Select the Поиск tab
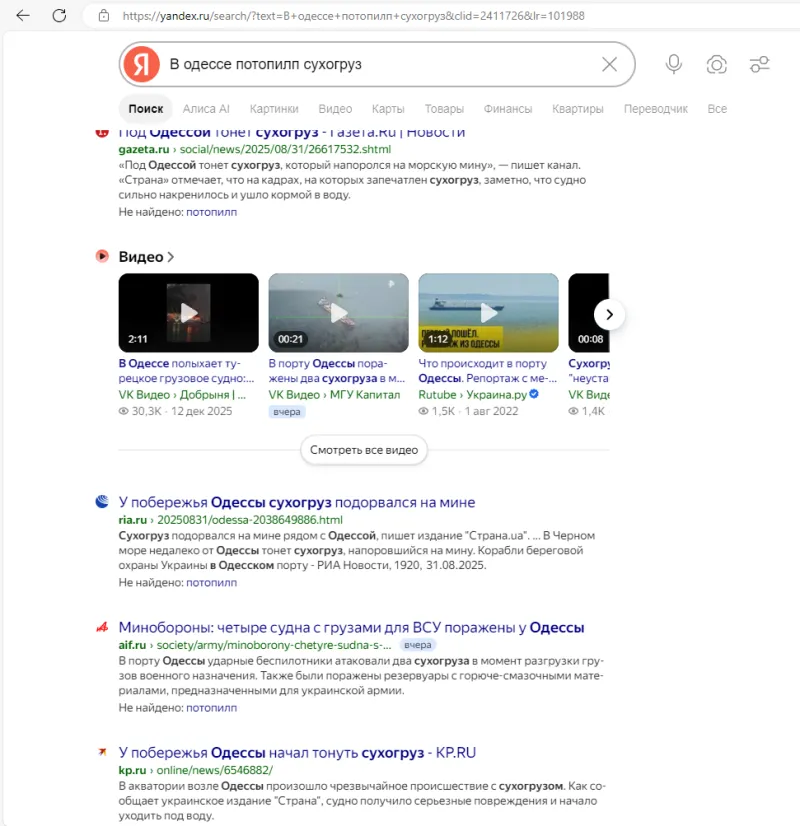The width and height of the screenshot is (800, 826). pos(146,109)
